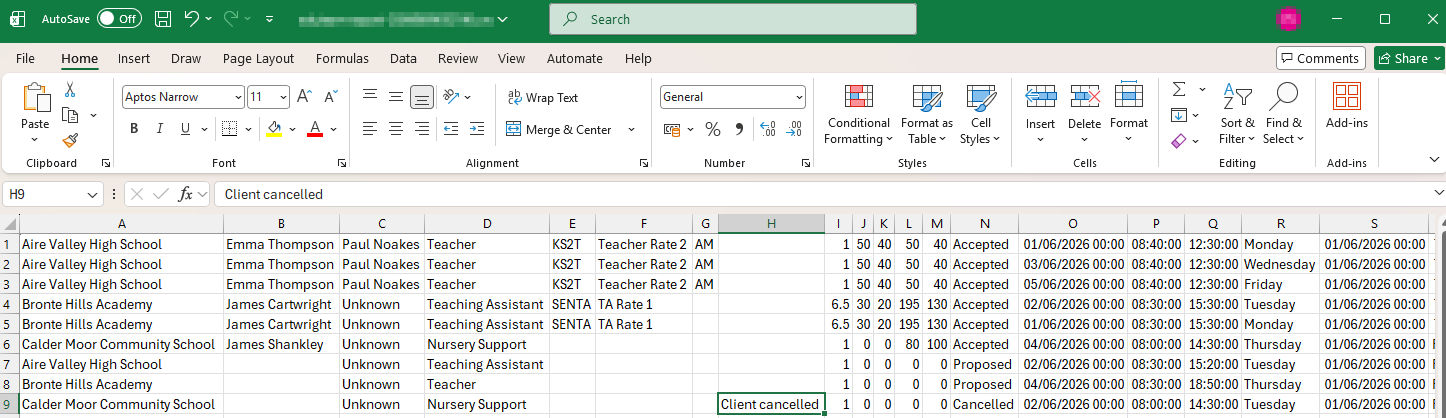Align text left icon
The height and width of the screenshot is (418, 1446).
coord(370,129)
